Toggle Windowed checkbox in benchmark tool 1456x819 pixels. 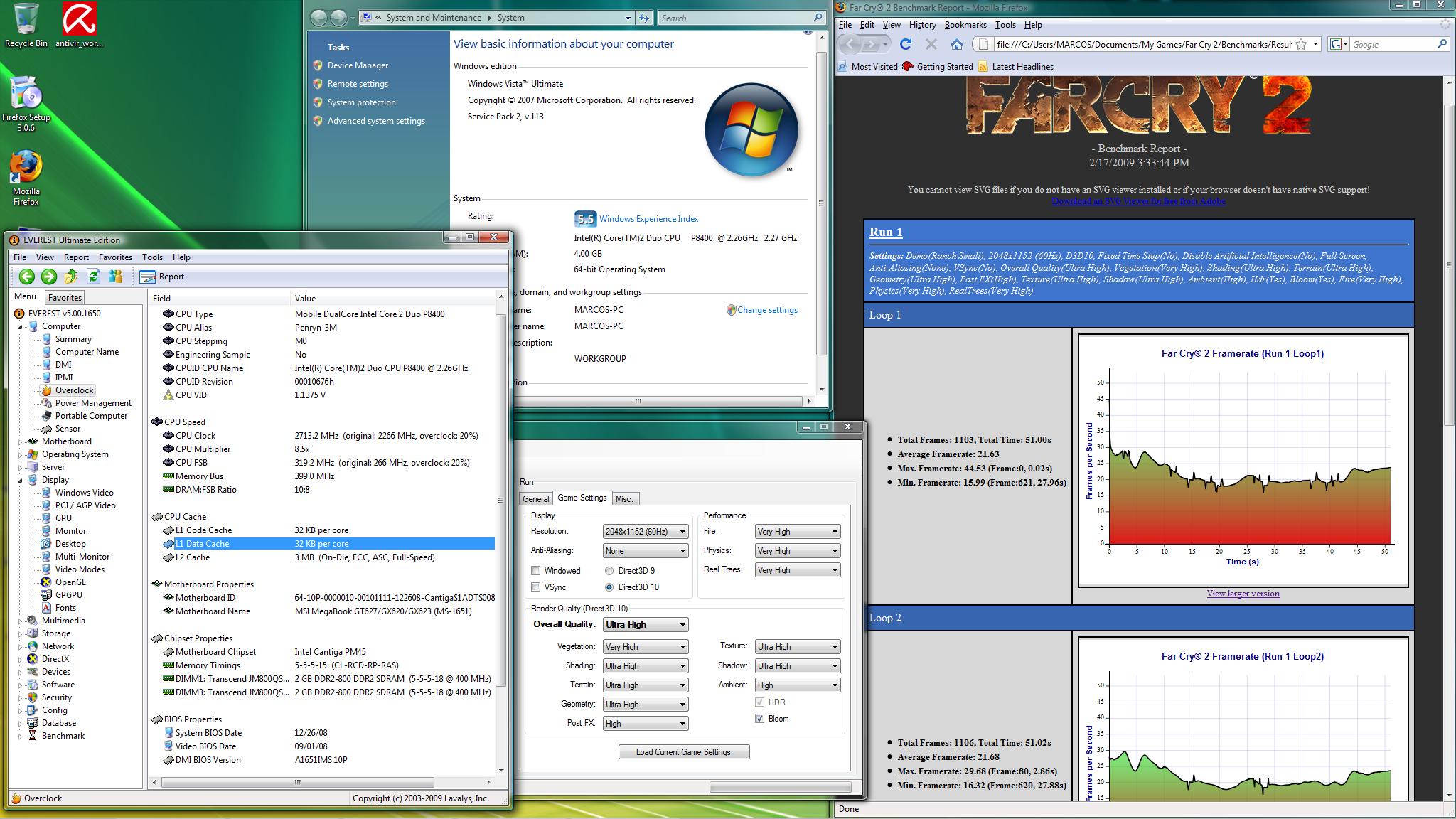click(536, 571)
